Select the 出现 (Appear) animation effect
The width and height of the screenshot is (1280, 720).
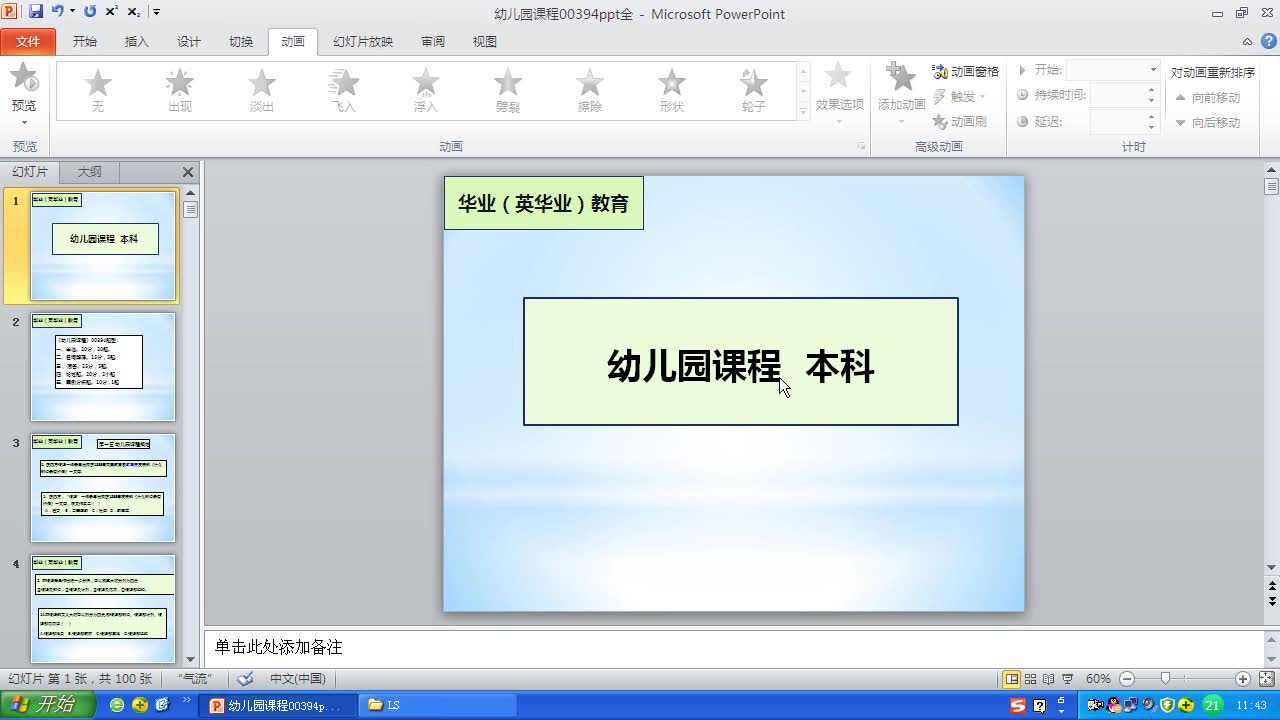coord(180,90)
